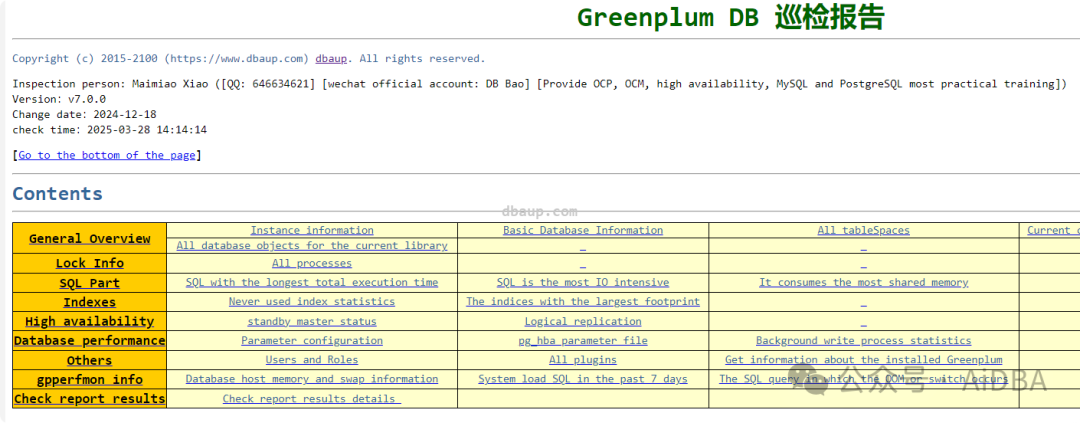Screen dimensions: 1080x423
Task: Click the standby master status link
Action: [312, 321]
